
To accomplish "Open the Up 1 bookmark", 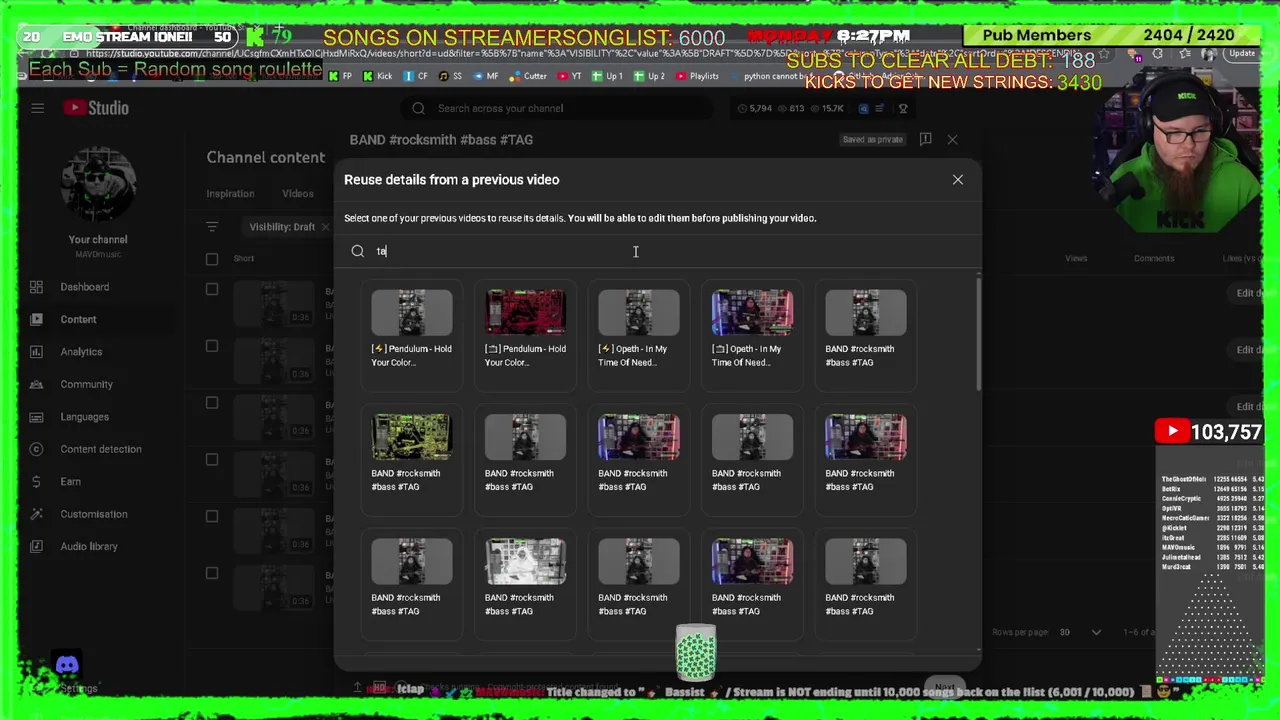I will coord(607,76).
